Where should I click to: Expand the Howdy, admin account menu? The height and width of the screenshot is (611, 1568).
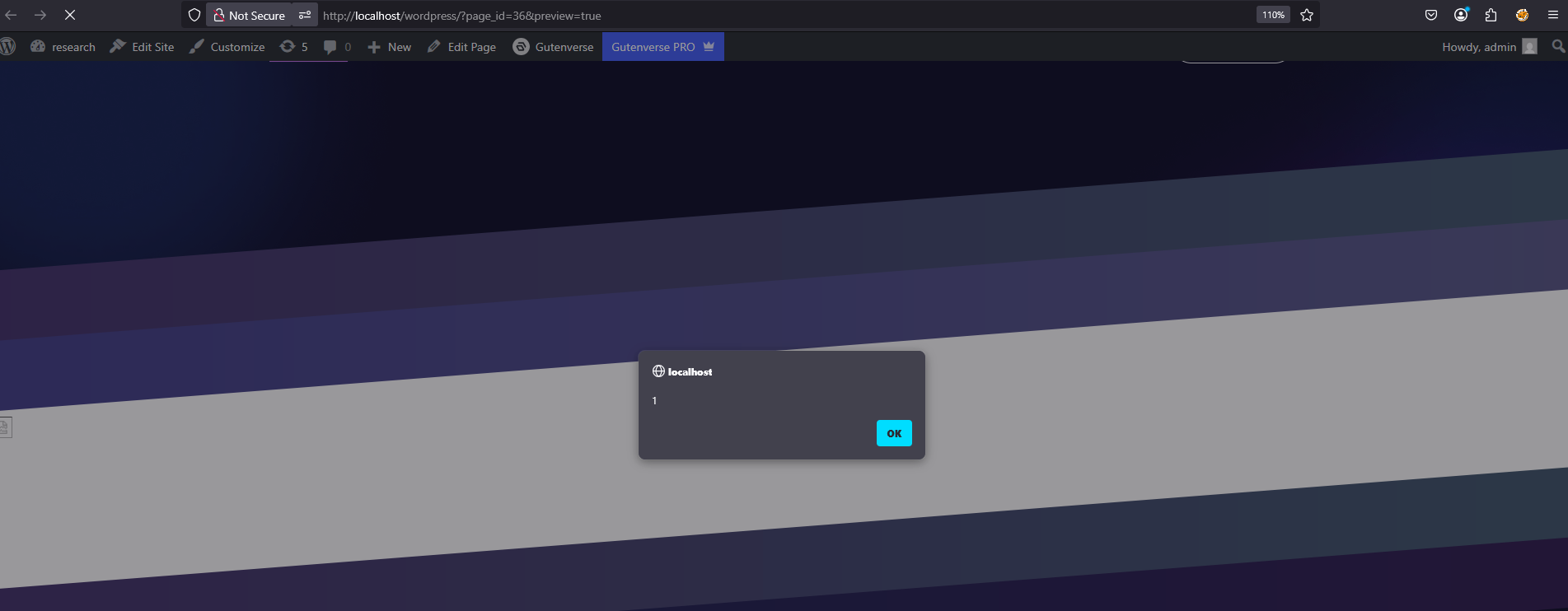[1488, 47]
